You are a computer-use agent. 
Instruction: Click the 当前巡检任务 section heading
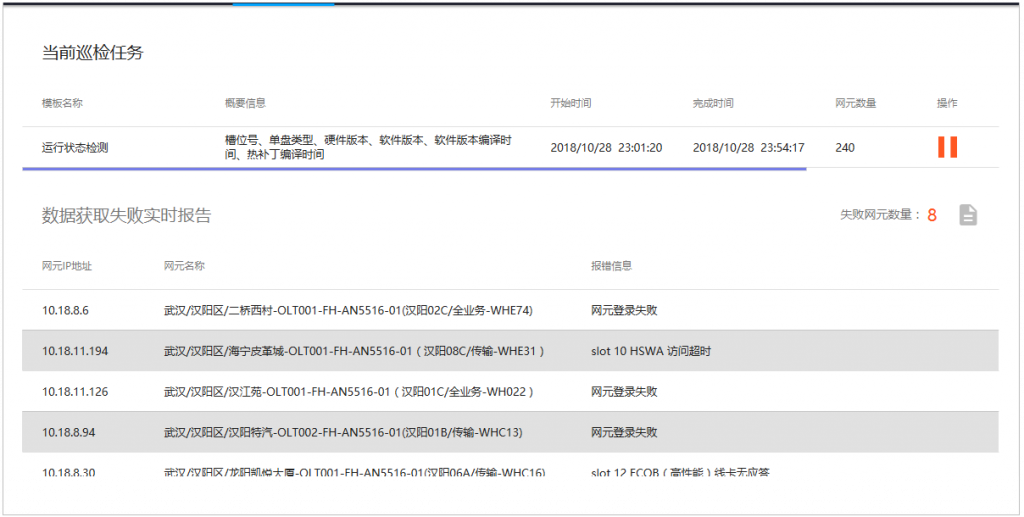point(92,53)
